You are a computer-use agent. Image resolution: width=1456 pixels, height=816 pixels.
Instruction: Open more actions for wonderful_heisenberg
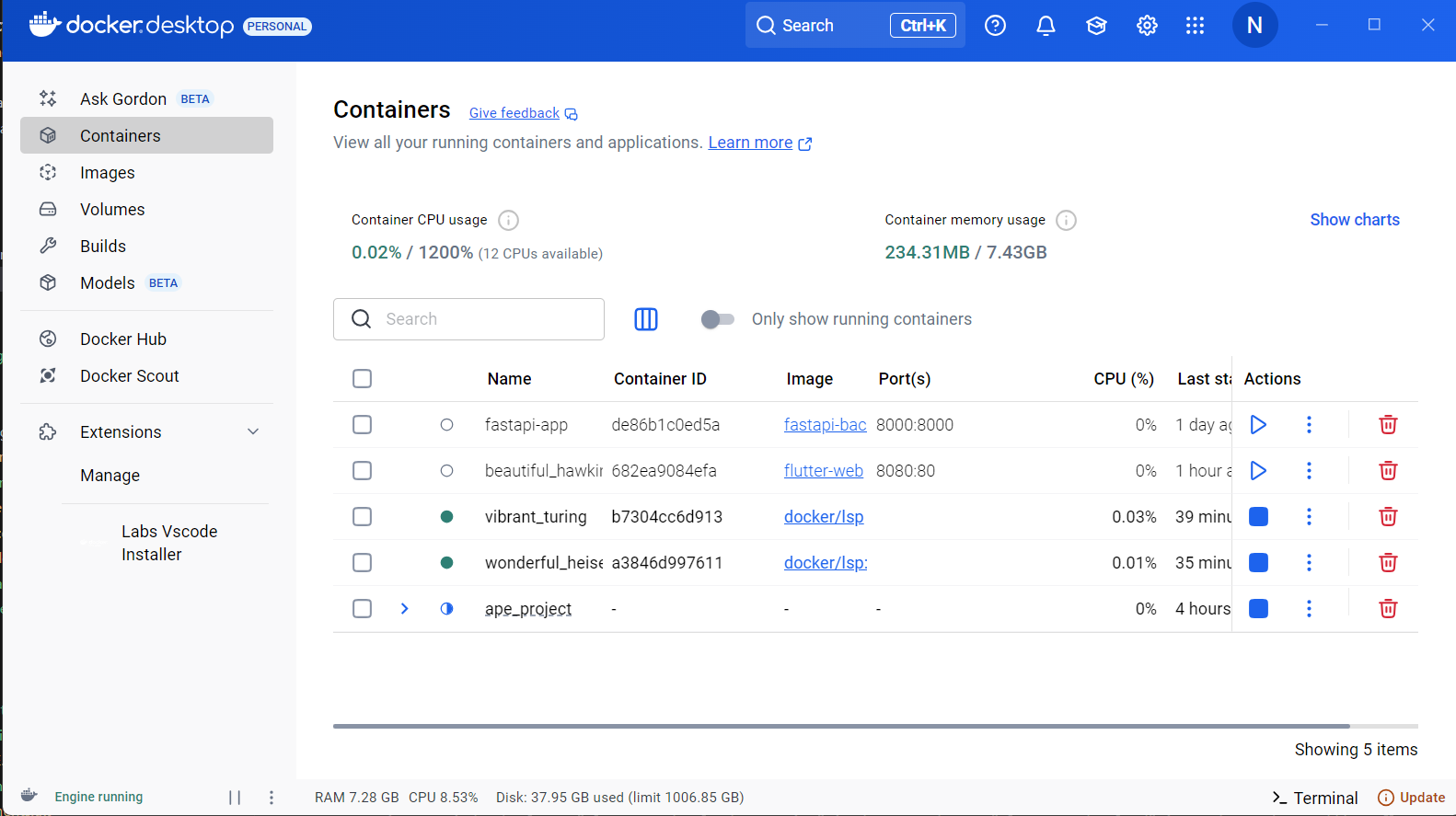[x=1309, y=562]
